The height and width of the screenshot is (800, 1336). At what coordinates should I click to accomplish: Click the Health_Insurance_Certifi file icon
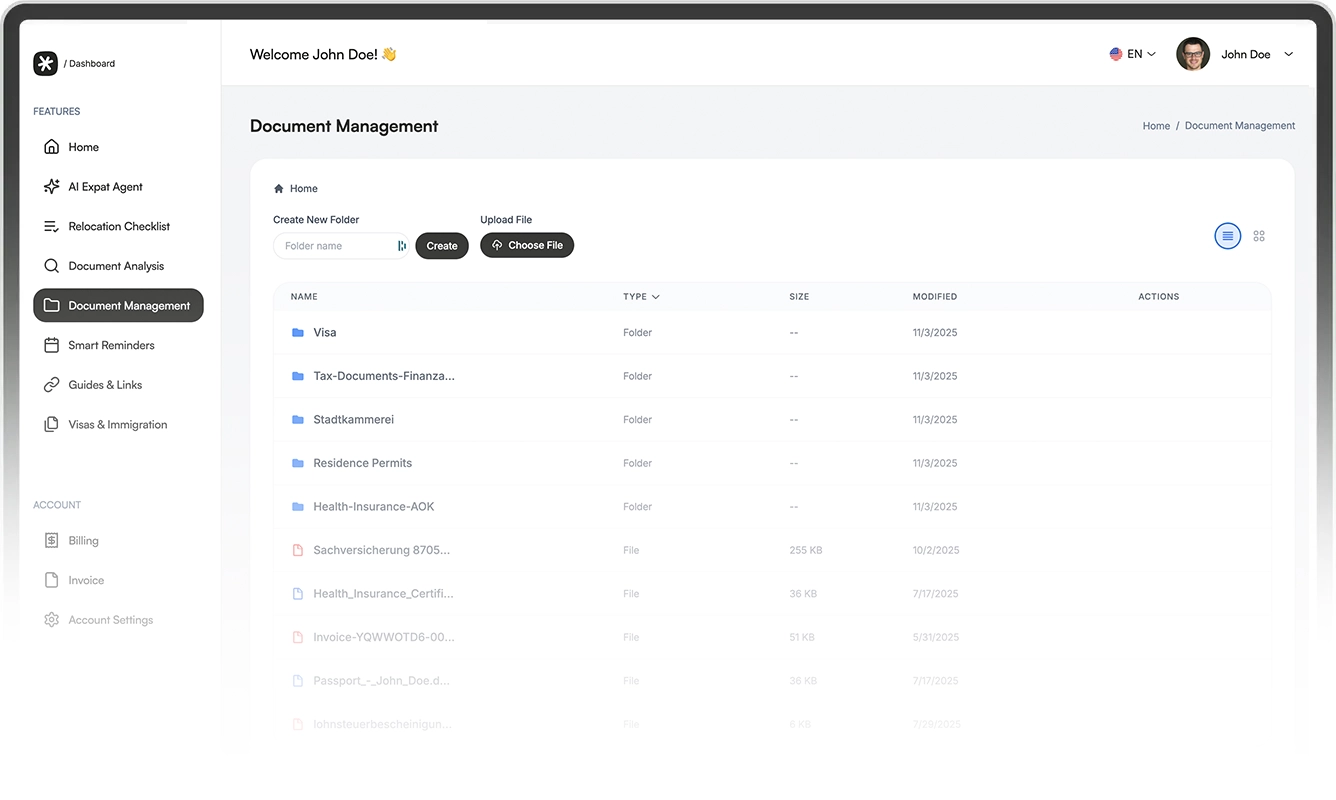tap(298, 594)
